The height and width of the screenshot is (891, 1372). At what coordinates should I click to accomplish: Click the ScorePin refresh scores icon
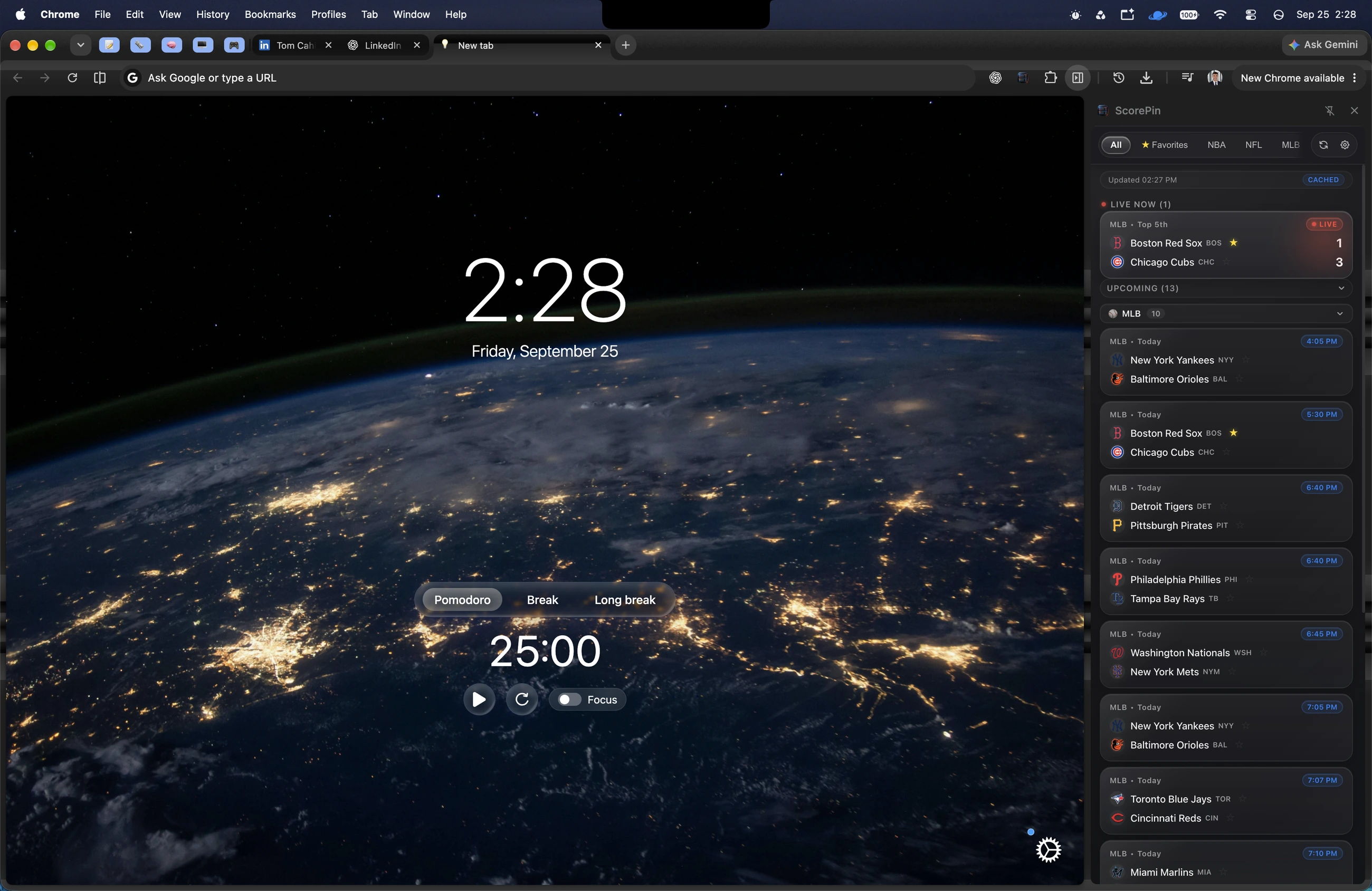click(x=1323, y=145)
